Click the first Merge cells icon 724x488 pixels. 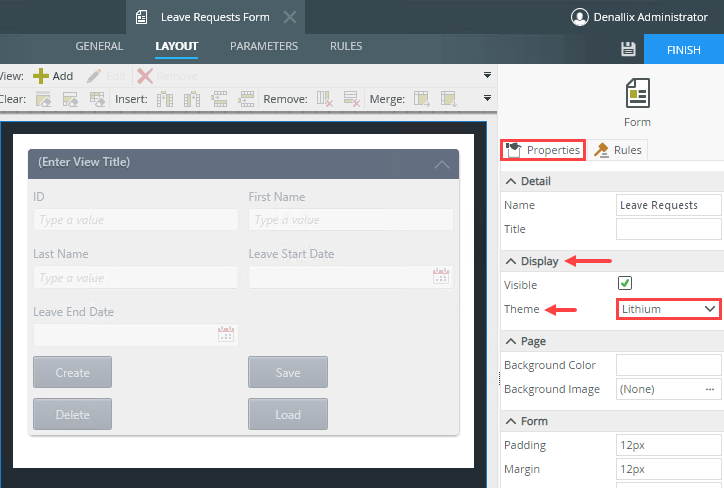tap(422, 99)
